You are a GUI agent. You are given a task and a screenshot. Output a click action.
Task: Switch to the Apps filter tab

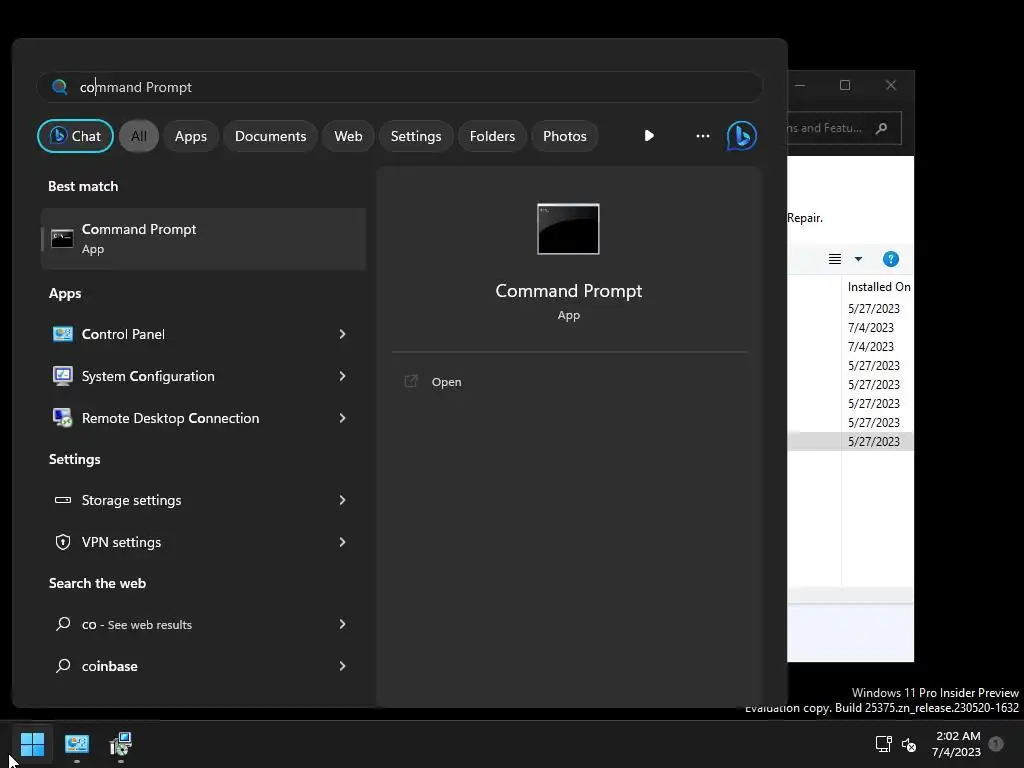191,136
